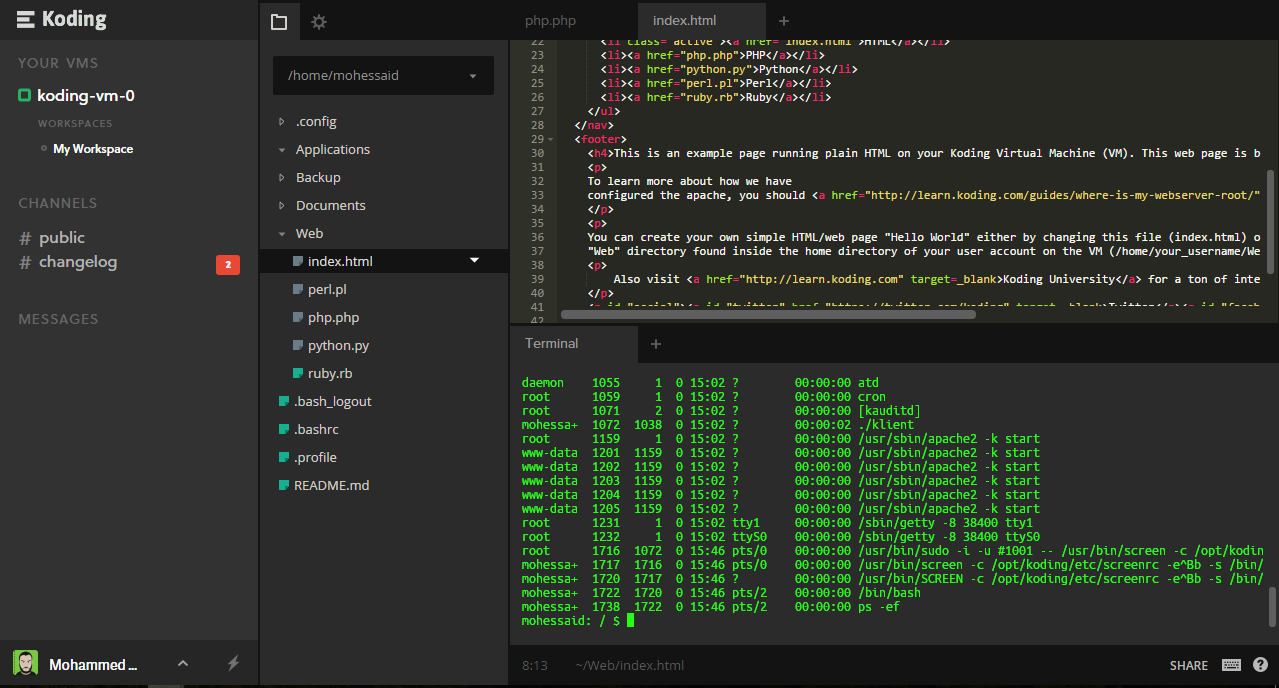Screen dimensions: 1279x688
Task: Click the green koding-vm-0 status icon
Action: 25,96
